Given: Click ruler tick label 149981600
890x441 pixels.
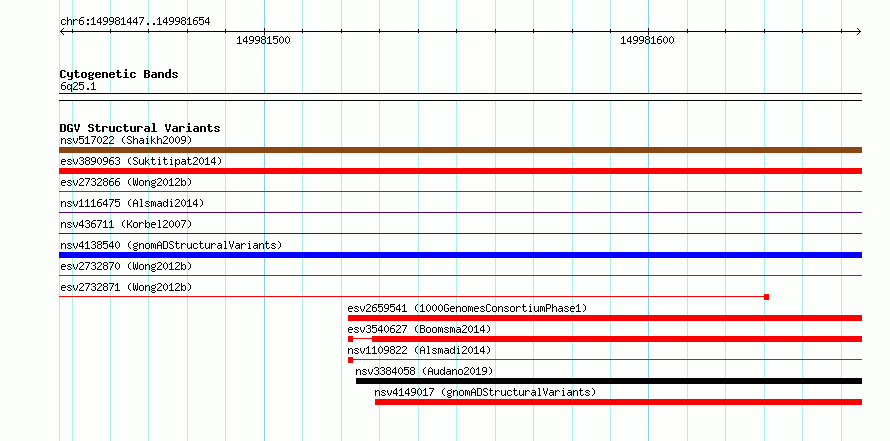Looking at the screenshot, I should [647, 40].
